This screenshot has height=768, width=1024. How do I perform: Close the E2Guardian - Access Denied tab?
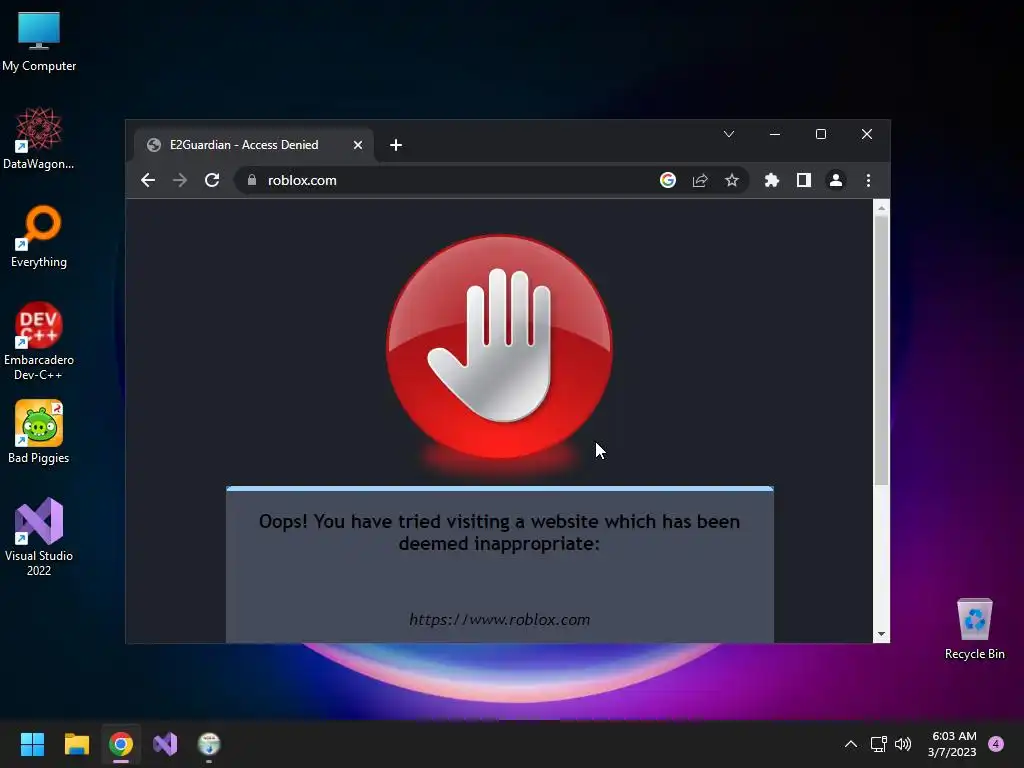tap(358, 145)
